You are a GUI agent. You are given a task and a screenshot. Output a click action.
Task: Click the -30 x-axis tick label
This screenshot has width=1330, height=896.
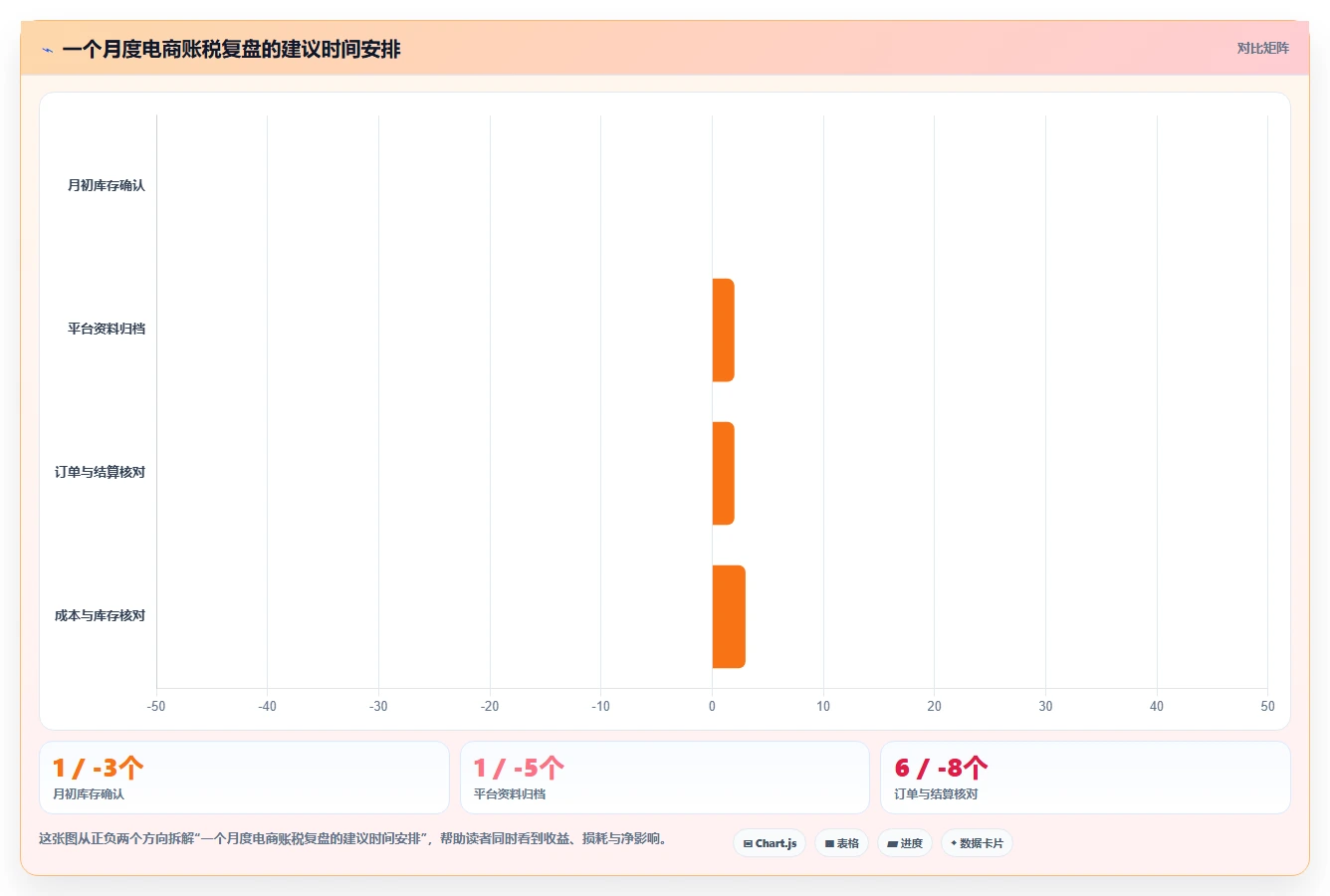[378, 706]
